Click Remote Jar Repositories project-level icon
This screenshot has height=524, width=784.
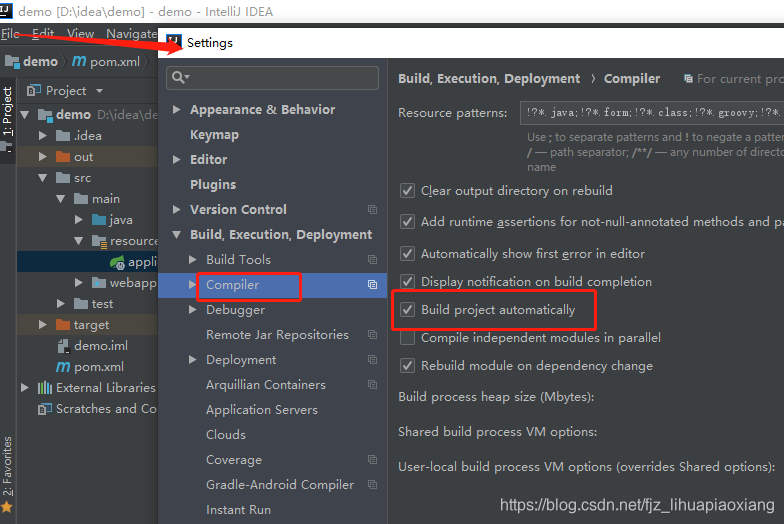[x=372, y=334]
